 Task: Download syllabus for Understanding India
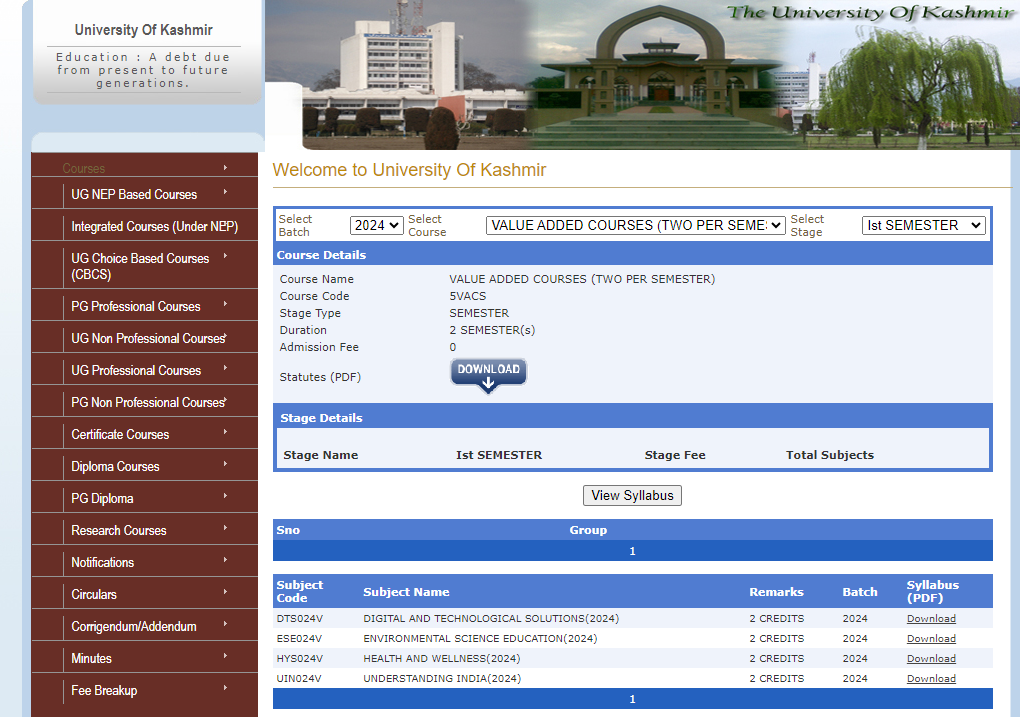931,679
